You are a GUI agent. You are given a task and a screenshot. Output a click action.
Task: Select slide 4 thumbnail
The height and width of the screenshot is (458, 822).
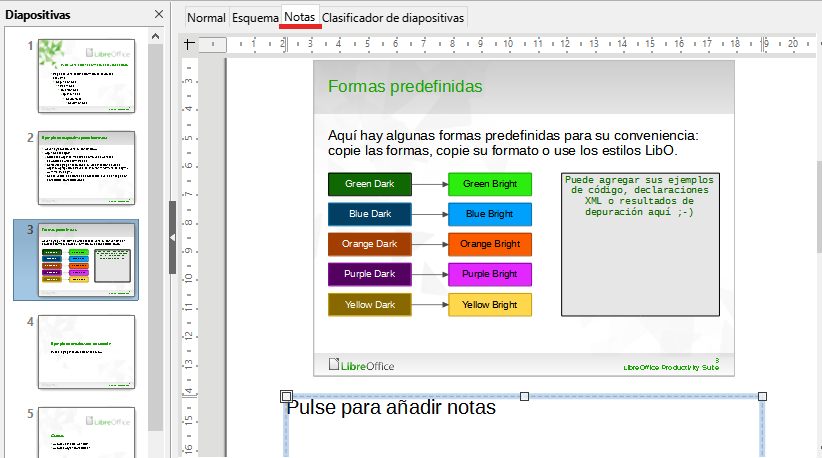(x=86, y=352)
